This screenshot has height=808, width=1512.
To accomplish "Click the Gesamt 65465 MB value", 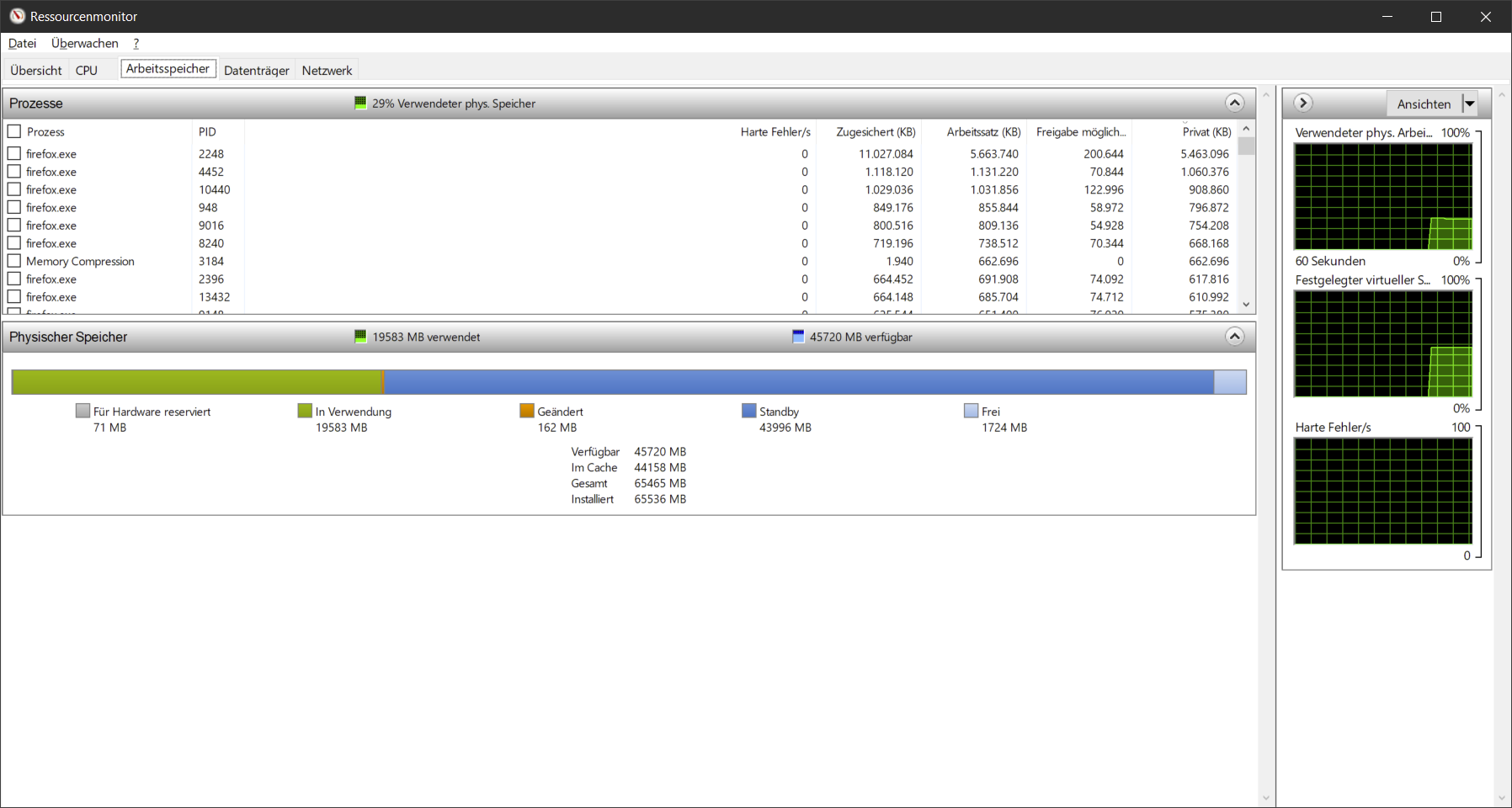I will (x=660, y=483).
